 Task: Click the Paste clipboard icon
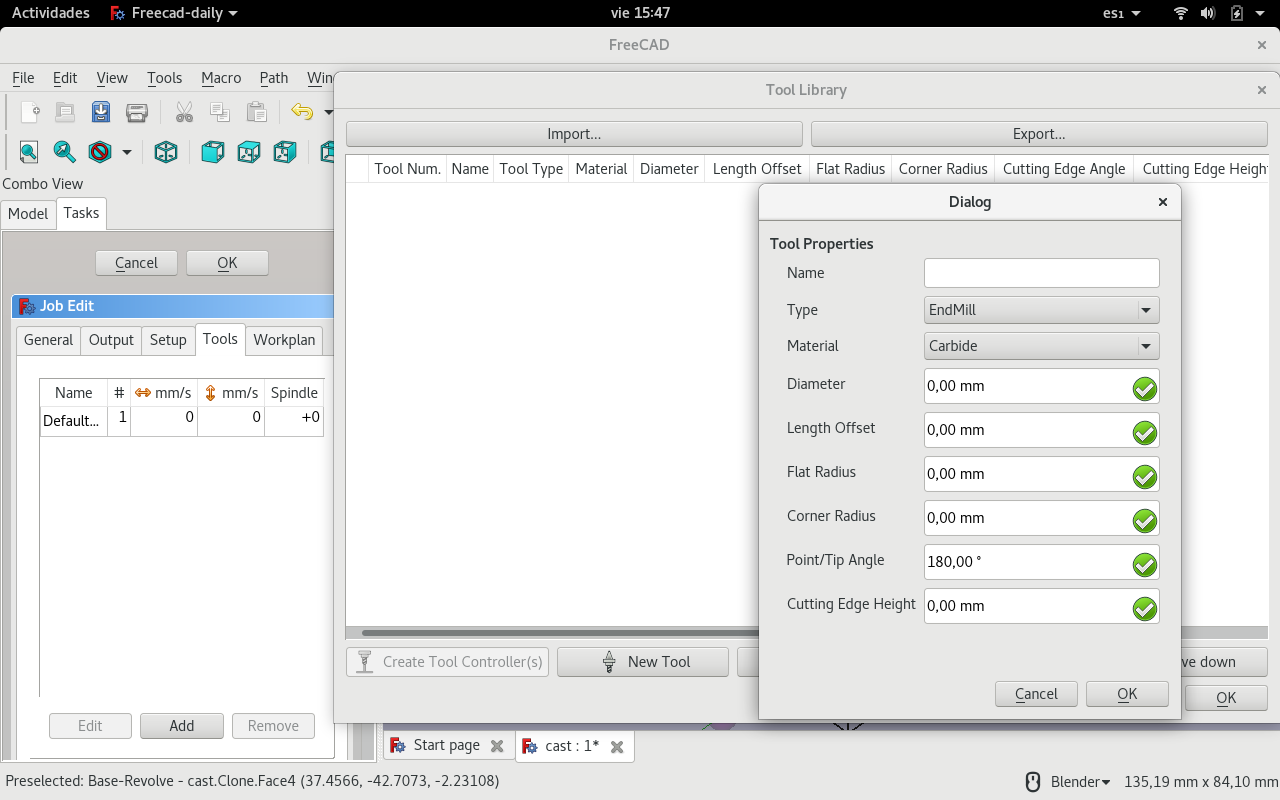pos(256,112)
